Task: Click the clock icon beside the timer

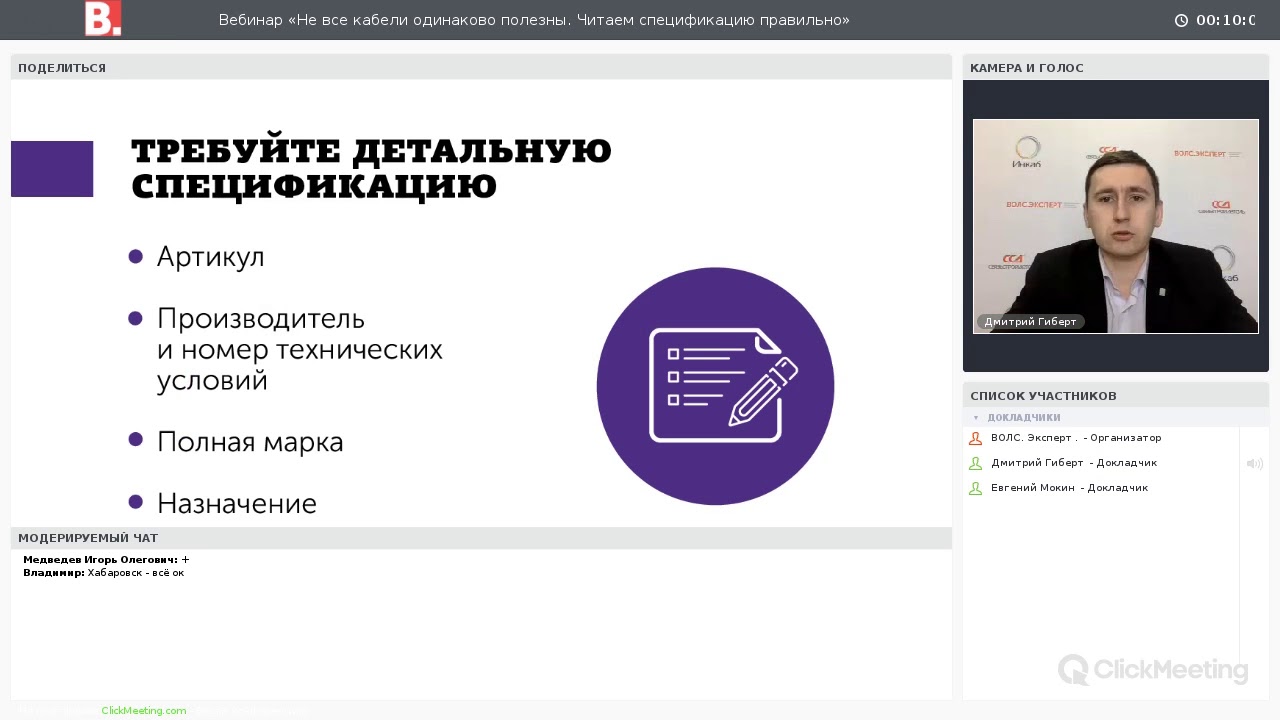Action: pos(1181,20)
